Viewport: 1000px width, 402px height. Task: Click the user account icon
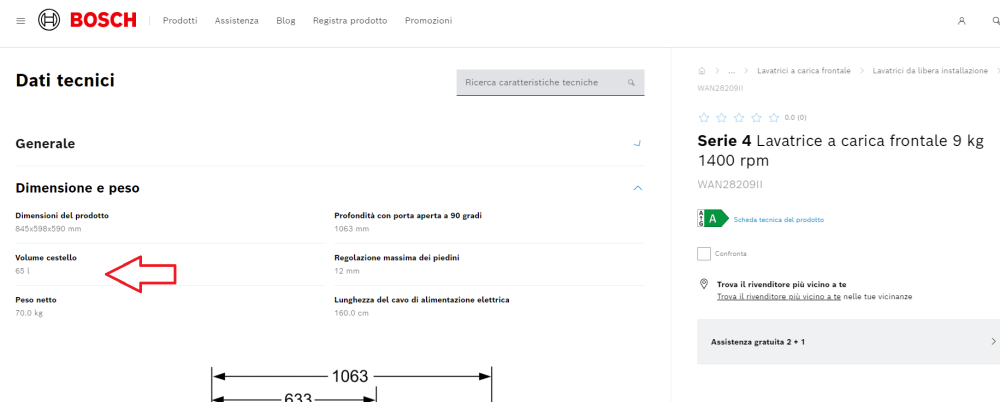[962, 21]
